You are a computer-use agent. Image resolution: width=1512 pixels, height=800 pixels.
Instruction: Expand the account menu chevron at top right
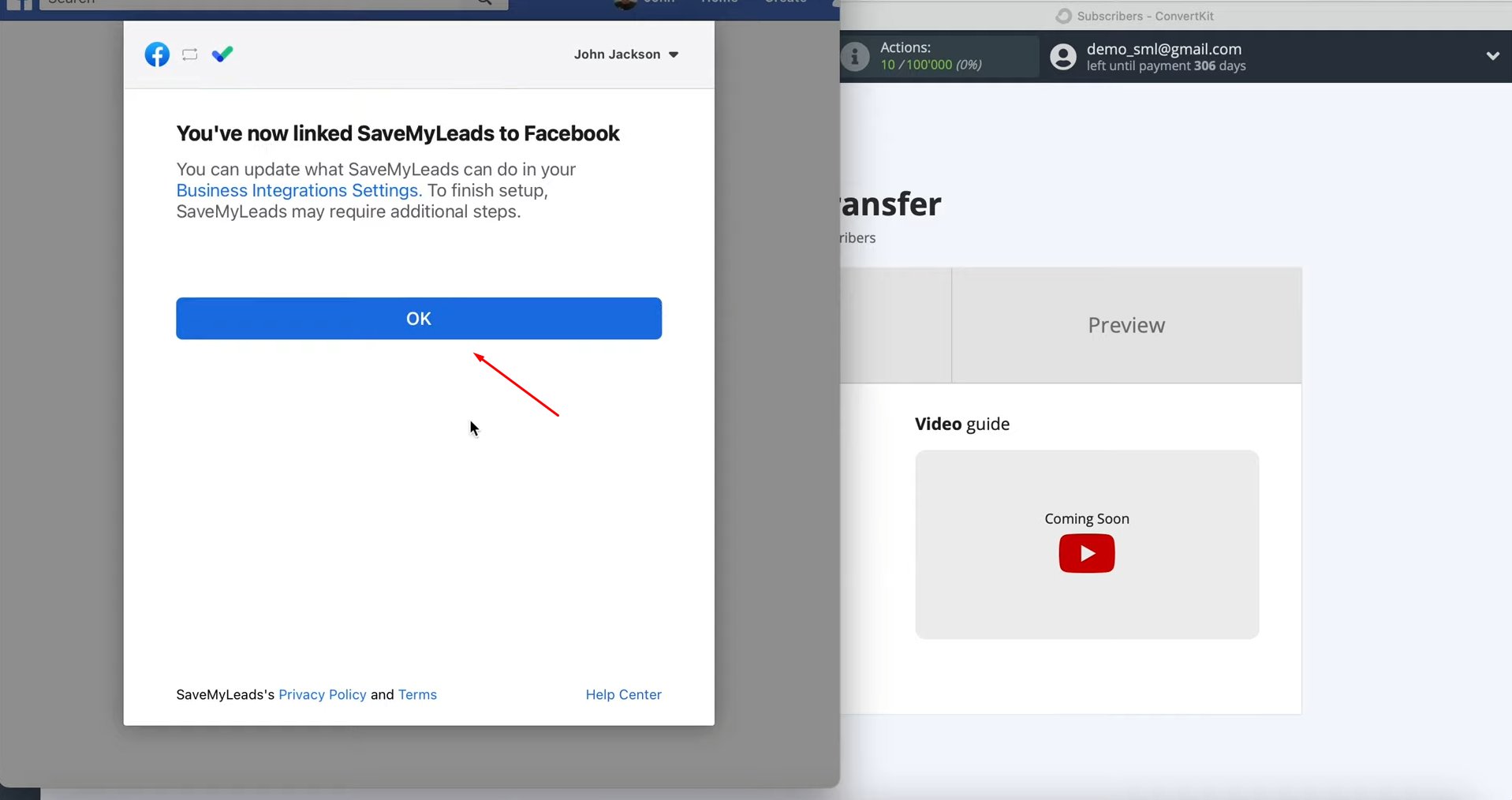[1492, 56]
